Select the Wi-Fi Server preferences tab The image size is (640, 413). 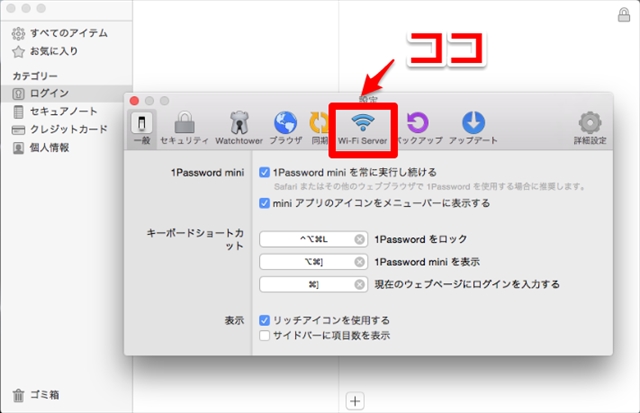click(x=362, y=130)
